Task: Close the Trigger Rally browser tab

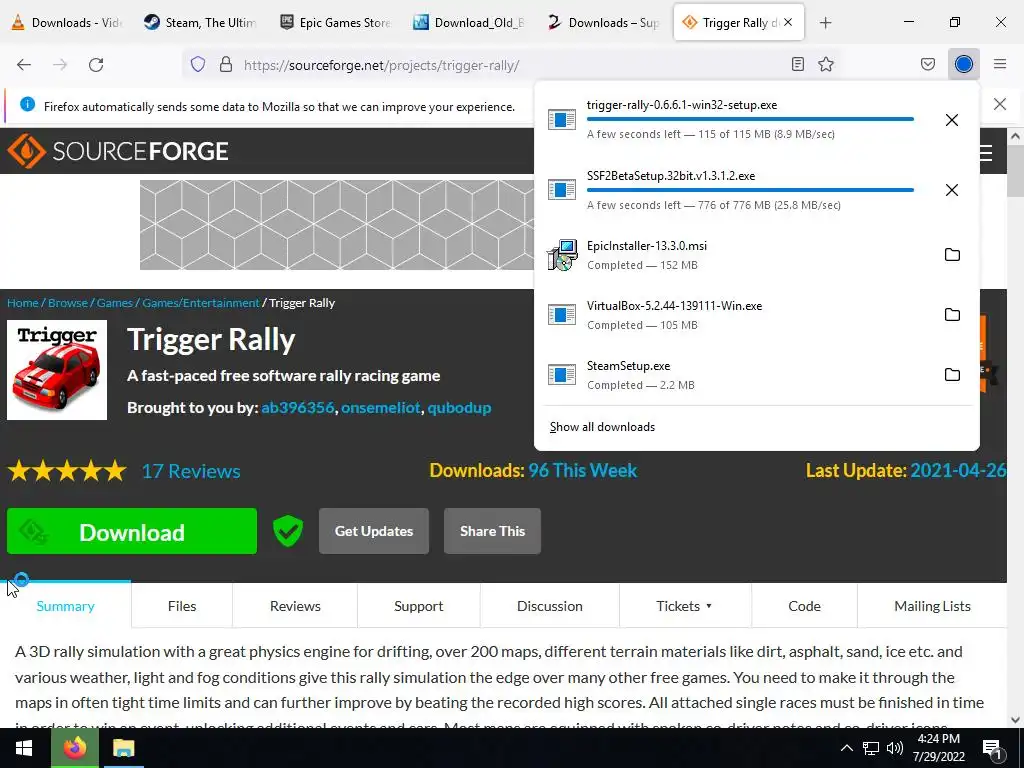Action: tap(788, 23)
